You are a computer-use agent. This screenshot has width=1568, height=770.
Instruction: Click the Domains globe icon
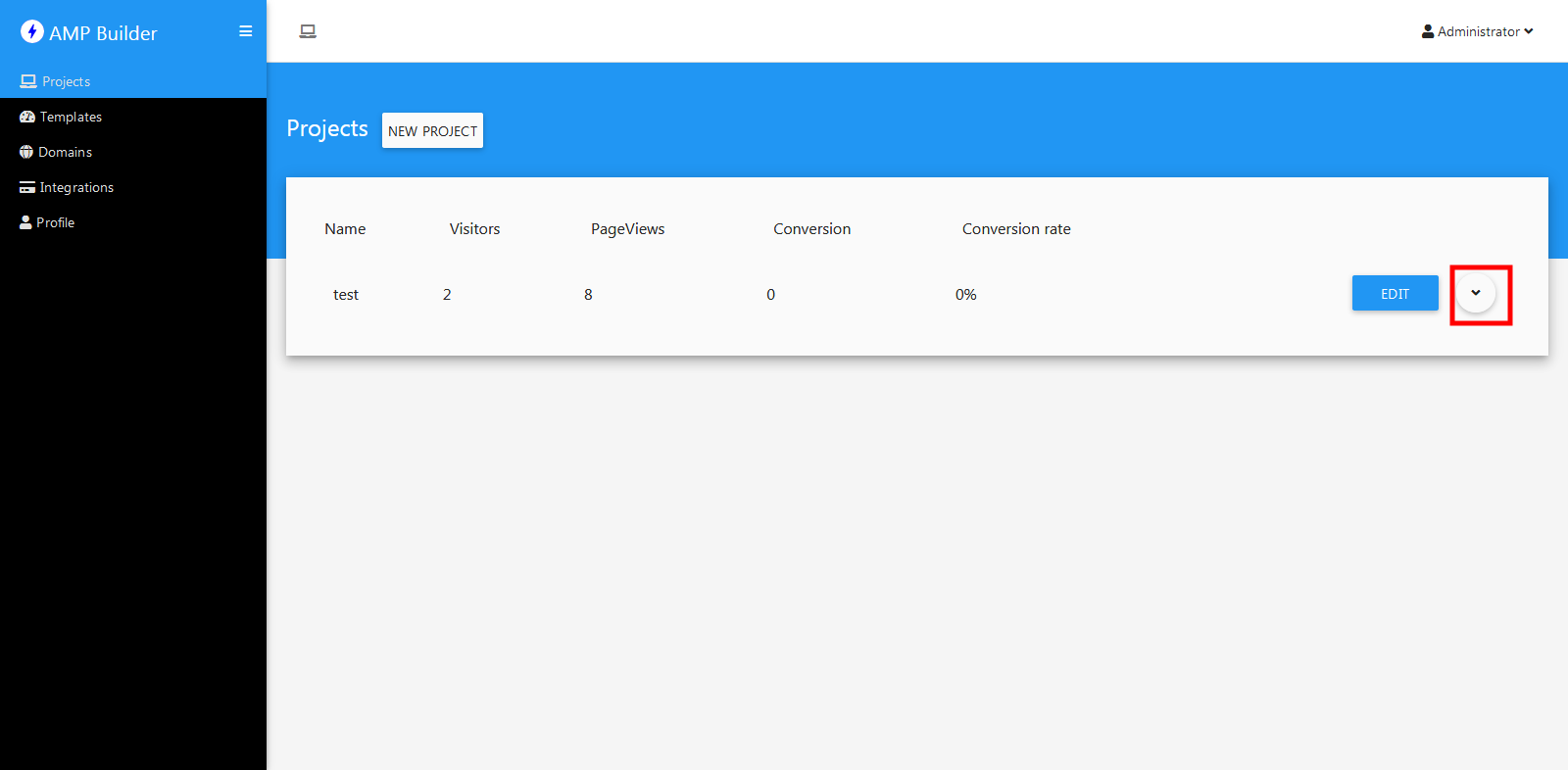click(26, 152)
